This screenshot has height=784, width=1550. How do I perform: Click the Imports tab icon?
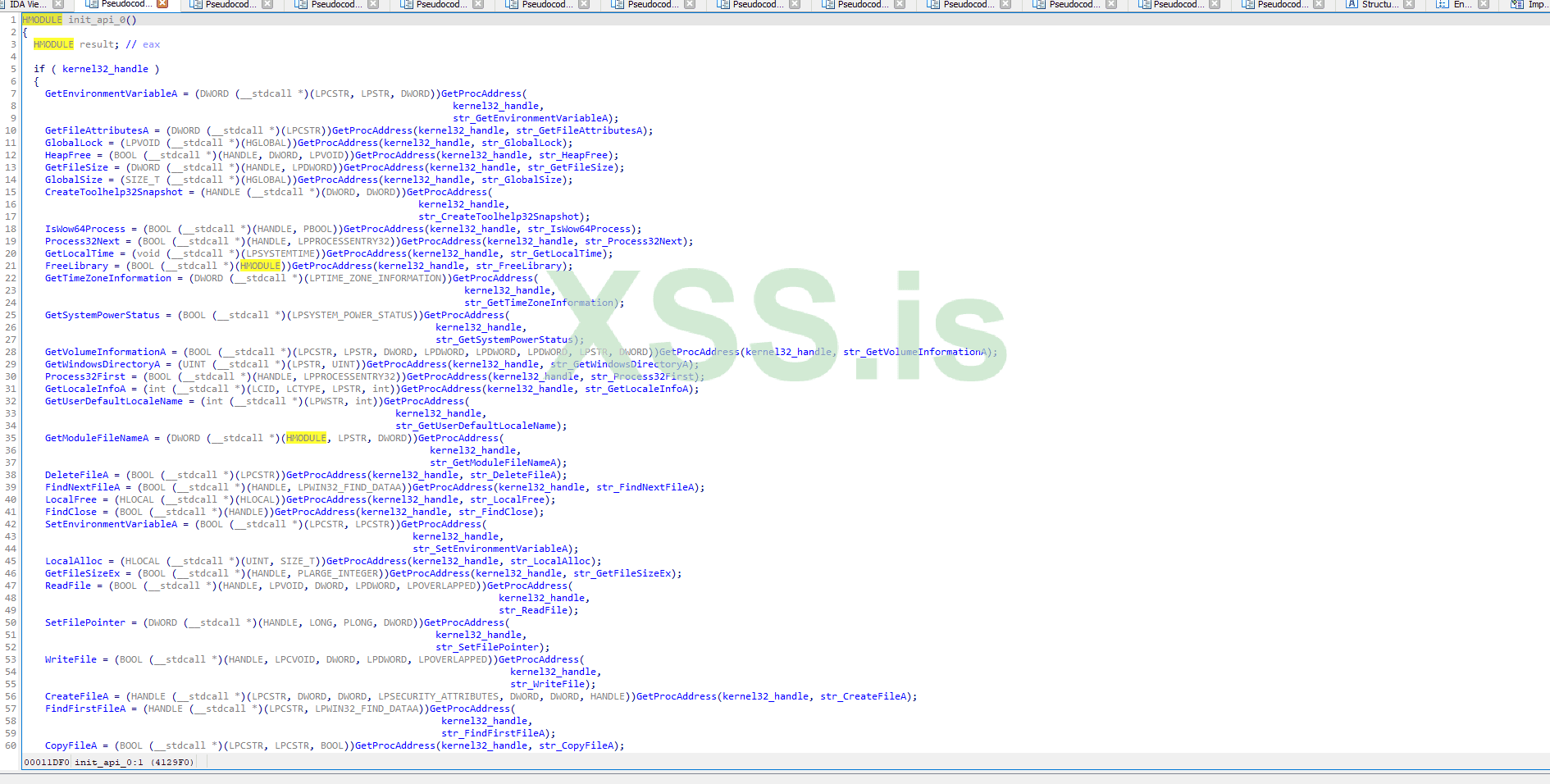pyautogui.click(x=1518, y=5)
